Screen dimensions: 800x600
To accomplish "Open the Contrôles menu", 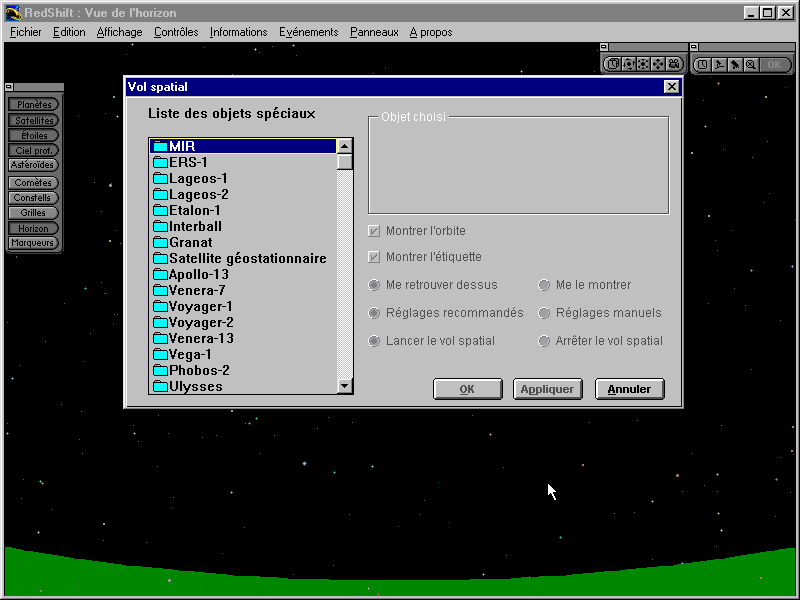I will pos(176,32).
